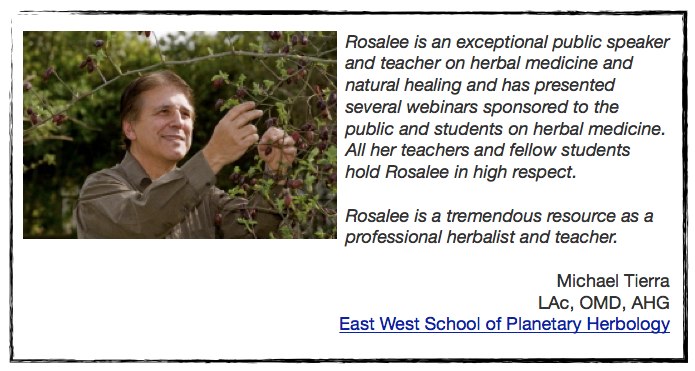
Task: Select the name Michael Tierra
Action: click(x=613, y=281)
